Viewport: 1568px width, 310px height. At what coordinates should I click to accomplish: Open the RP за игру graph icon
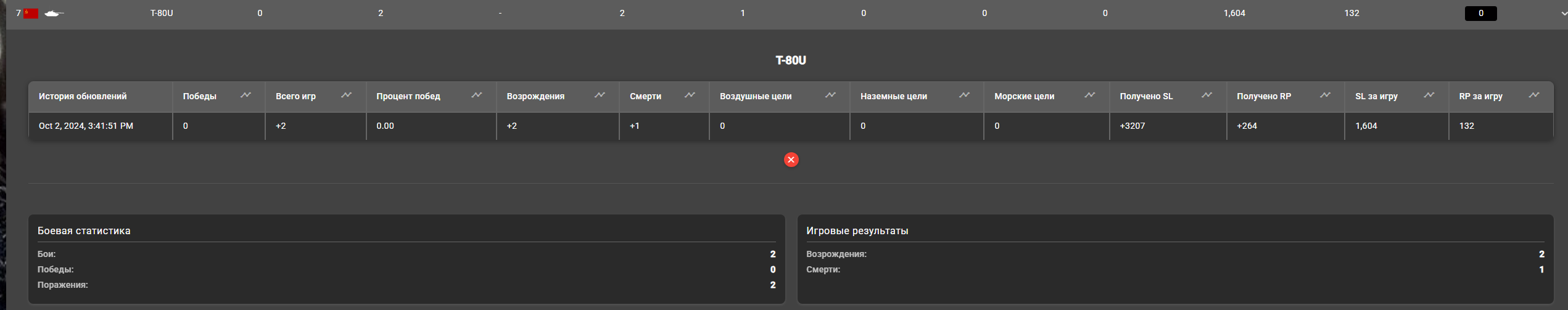tap(1533, 95)
